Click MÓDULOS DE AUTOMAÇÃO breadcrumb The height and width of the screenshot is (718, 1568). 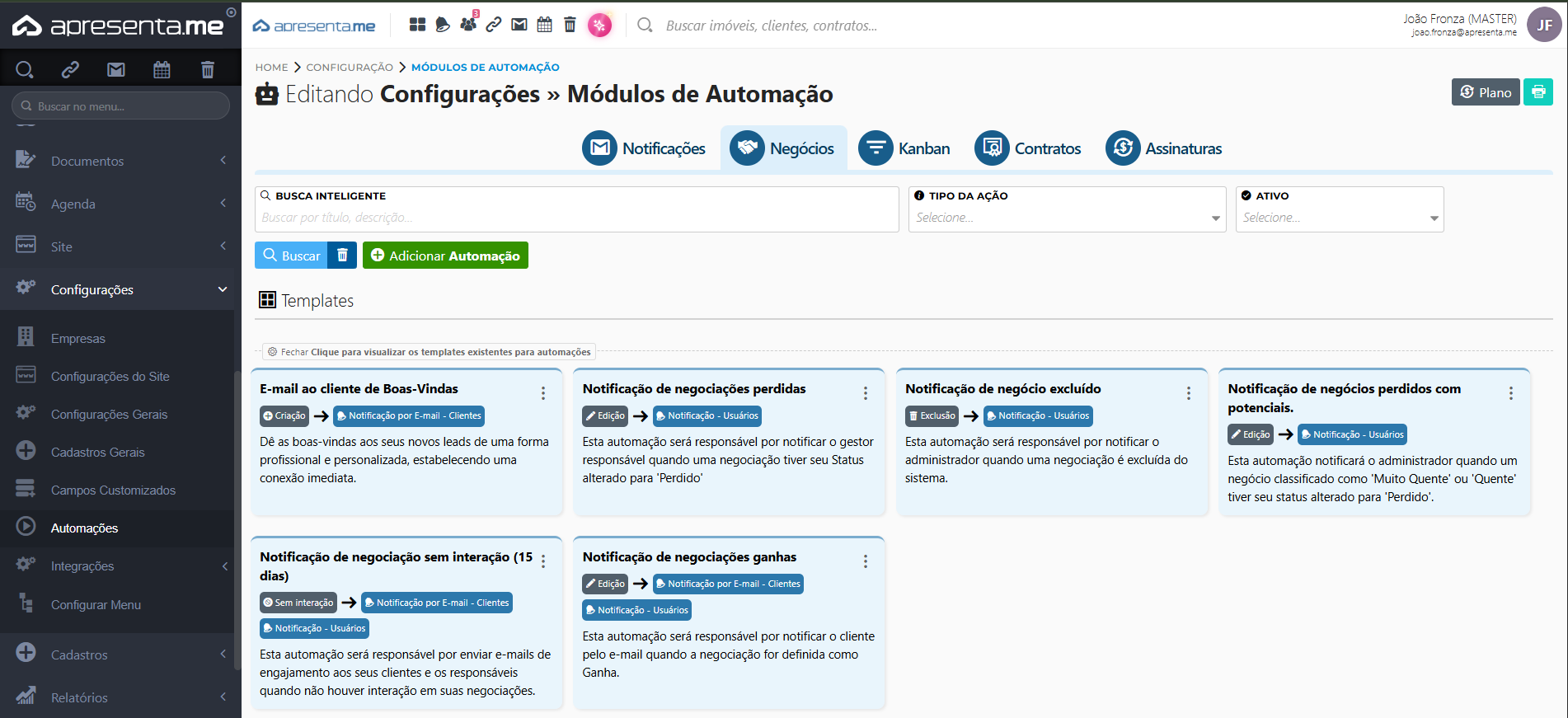486,68
